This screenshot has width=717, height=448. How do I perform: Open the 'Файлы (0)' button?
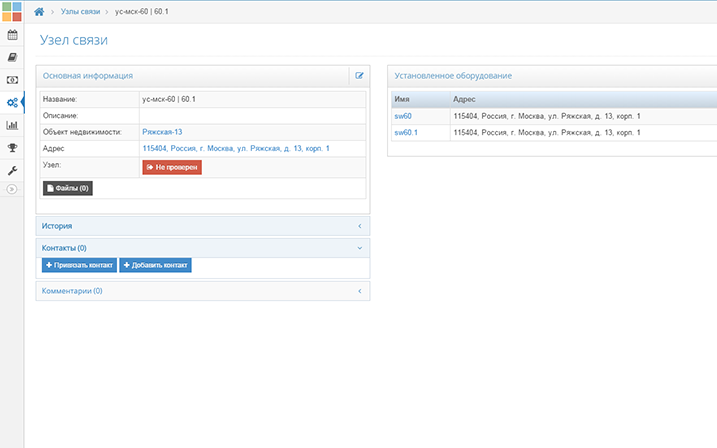pyautogui.click(x=67, y=188)
